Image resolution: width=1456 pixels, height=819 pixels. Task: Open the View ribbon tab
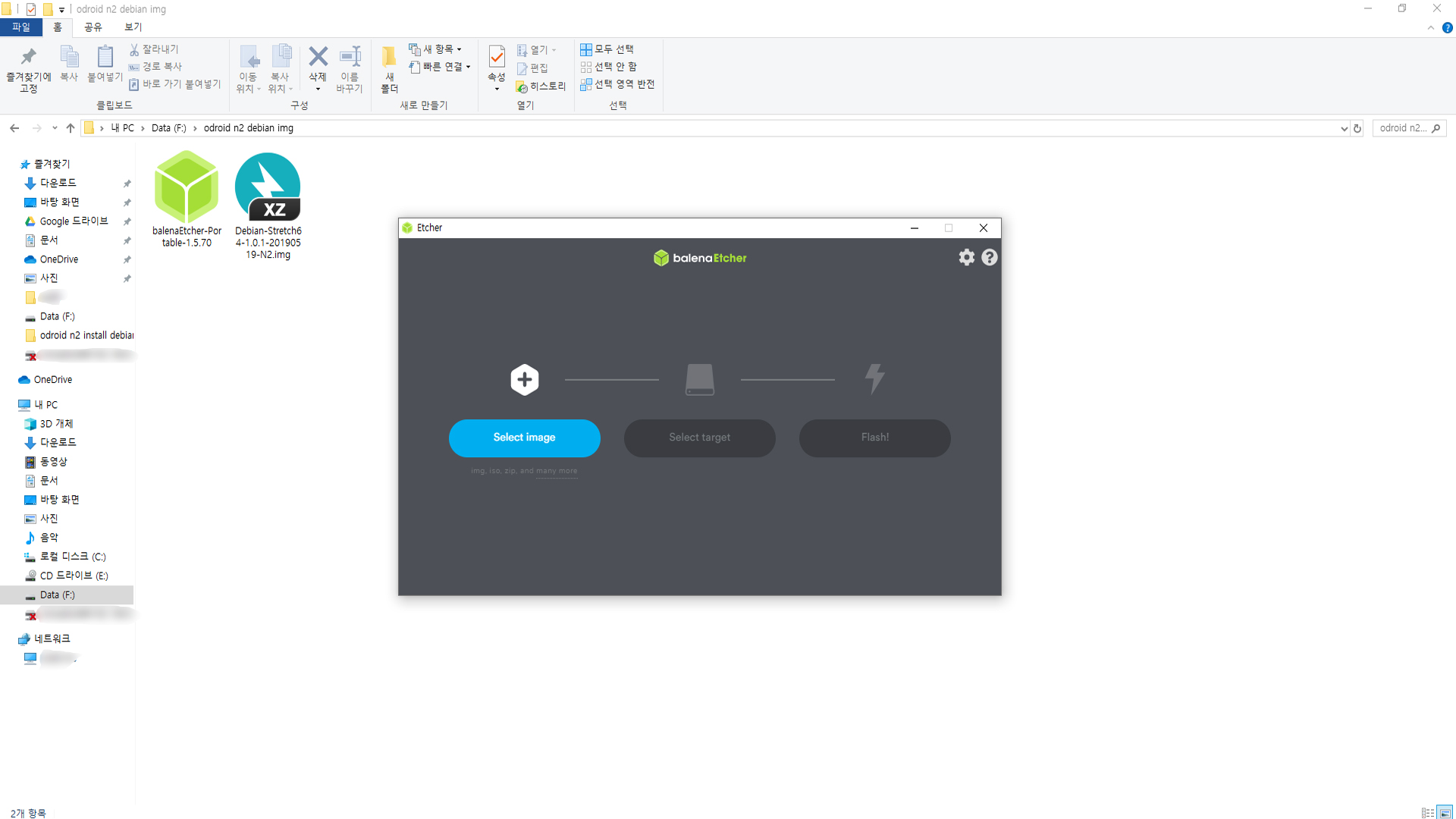click(133, 27)
